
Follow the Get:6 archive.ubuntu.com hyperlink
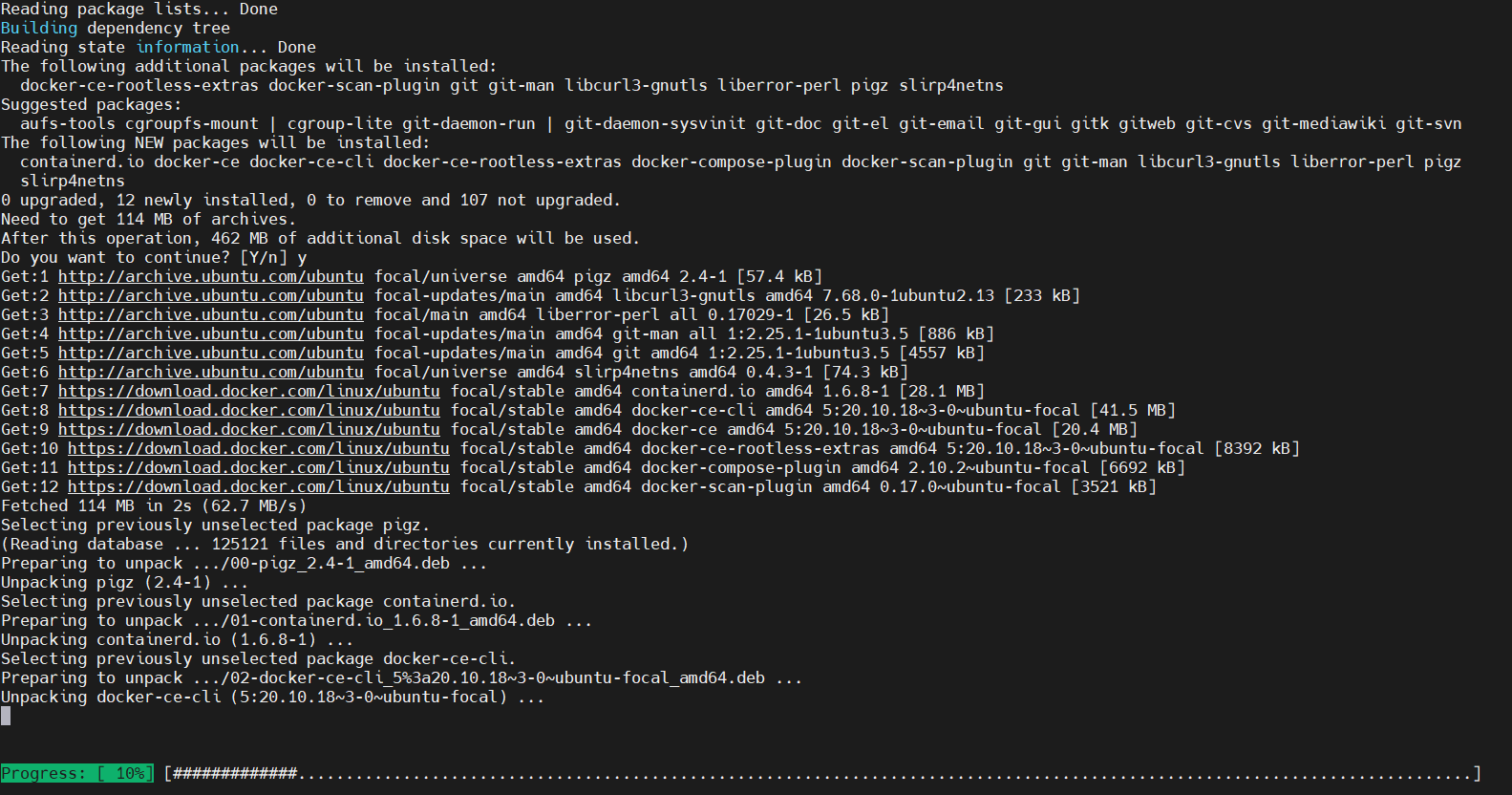pos(210,373)
